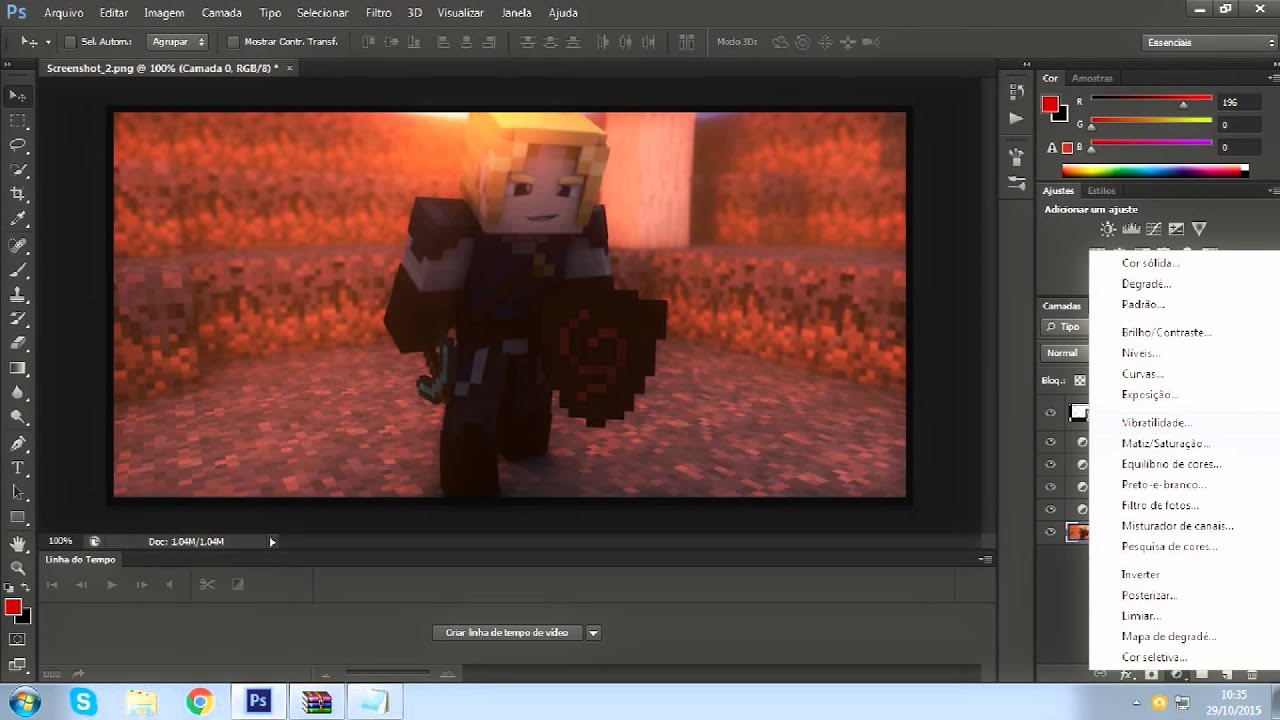1280x720 pixels.
Task: Open the Linha do Tempo panel menu
Action: tap(986, 560)
